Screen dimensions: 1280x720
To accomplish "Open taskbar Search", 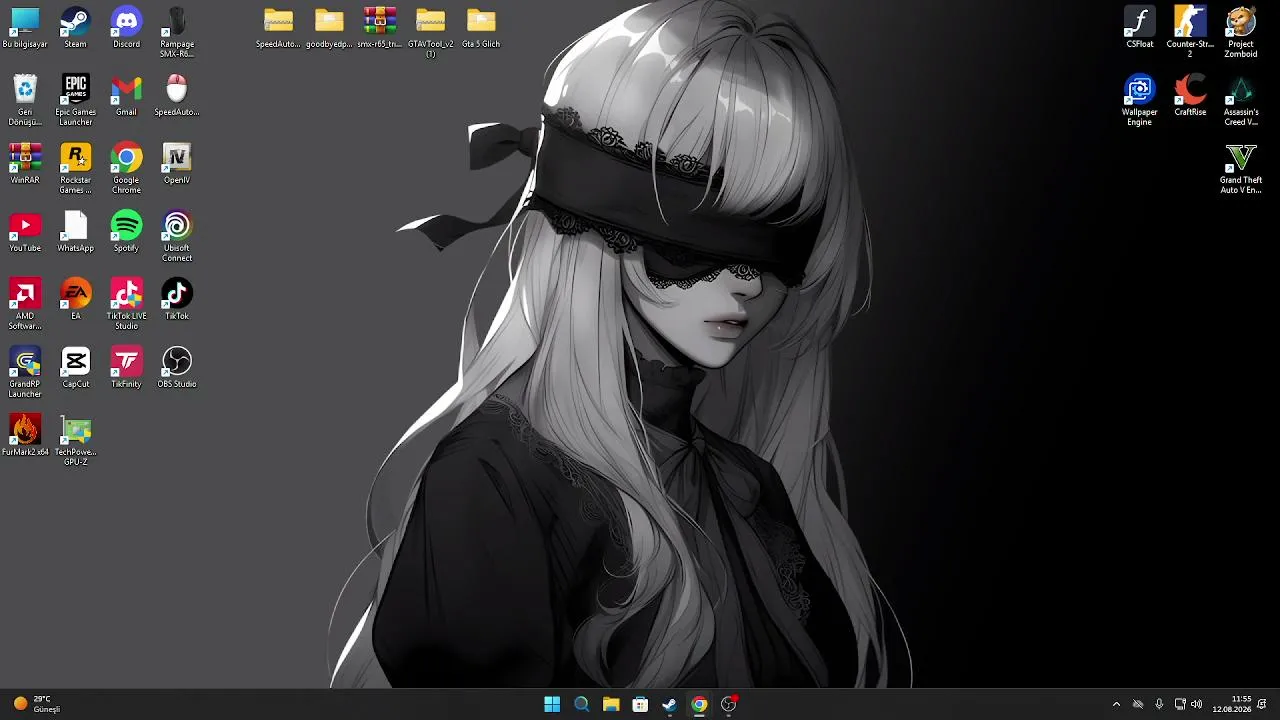I will 581,704.
